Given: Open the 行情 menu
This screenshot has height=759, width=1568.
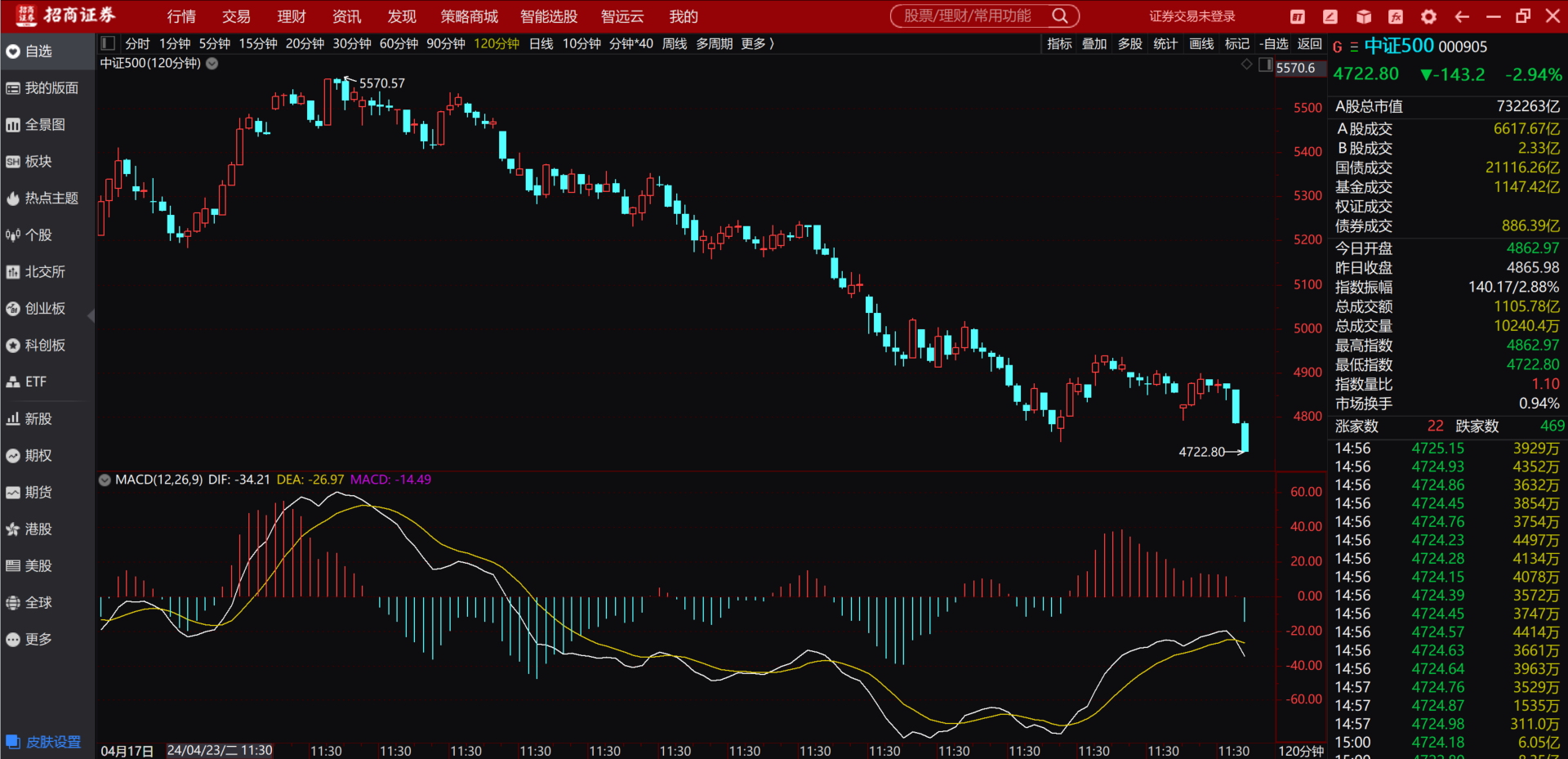Looking at the screenshot, I should click(181, 16).
